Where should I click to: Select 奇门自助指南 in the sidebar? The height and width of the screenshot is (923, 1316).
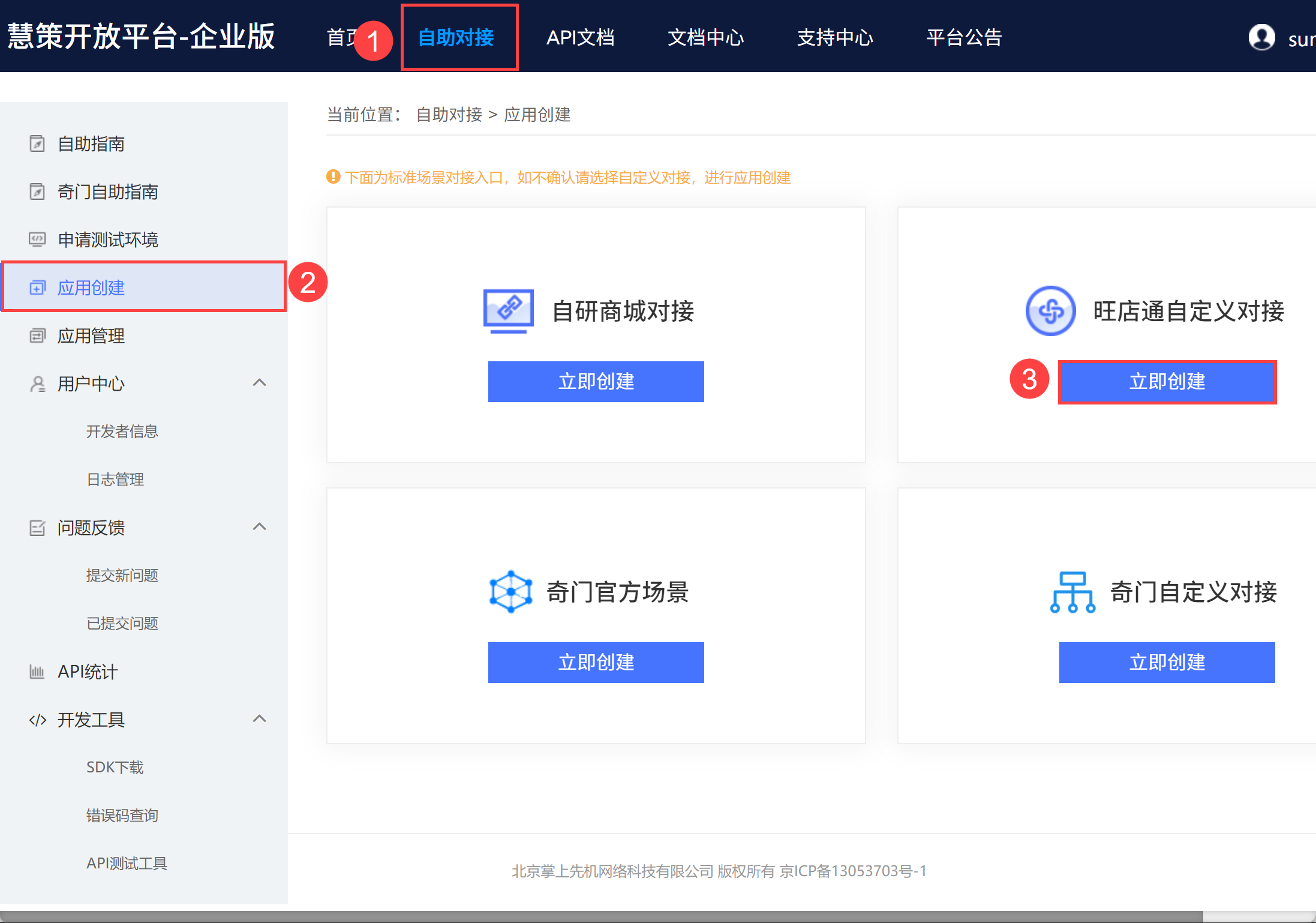click(x=144, y=191)
